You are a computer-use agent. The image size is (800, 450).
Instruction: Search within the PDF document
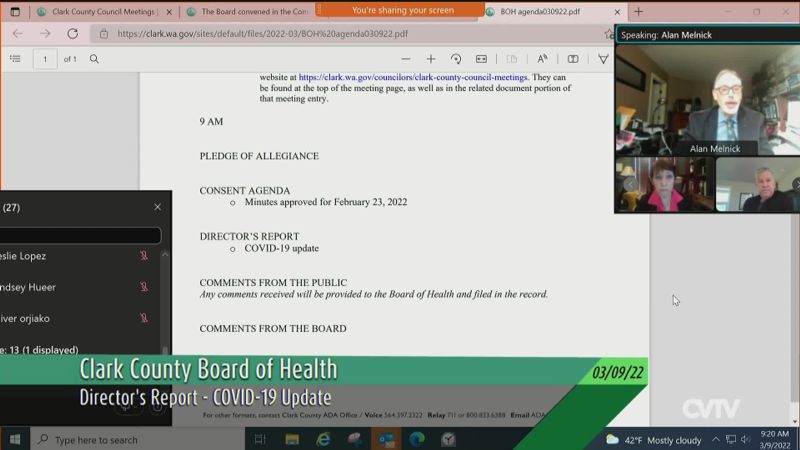point(94,59)
